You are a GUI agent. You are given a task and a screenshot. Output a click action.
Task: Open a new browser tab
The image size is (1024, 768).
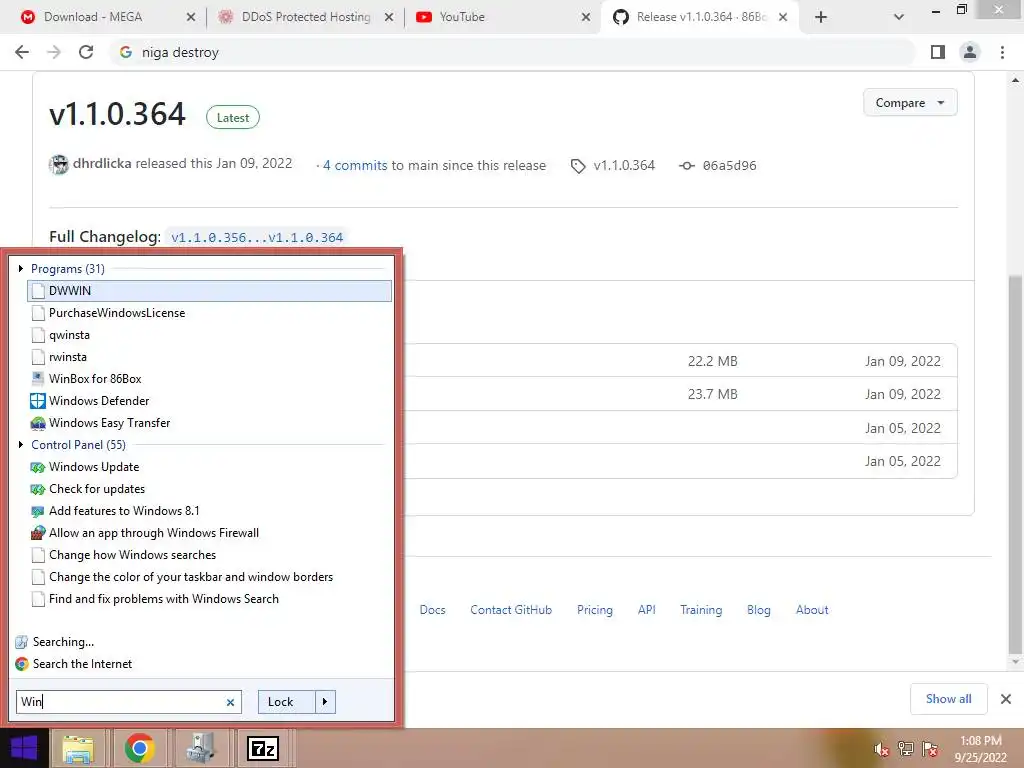point(821,17)
